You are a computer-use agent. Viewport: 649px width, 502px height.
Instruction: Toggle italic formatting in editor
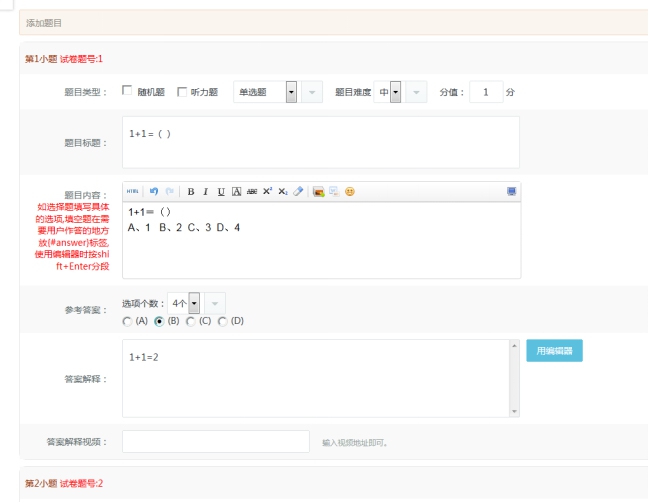206,191
